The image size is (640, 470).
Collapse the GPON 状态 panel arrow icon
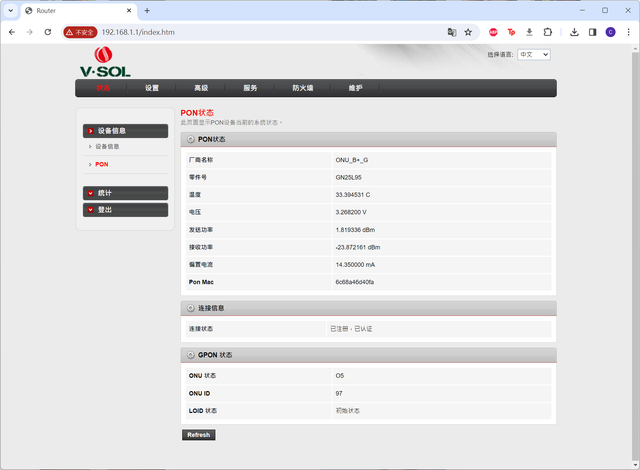click(191, 355)
